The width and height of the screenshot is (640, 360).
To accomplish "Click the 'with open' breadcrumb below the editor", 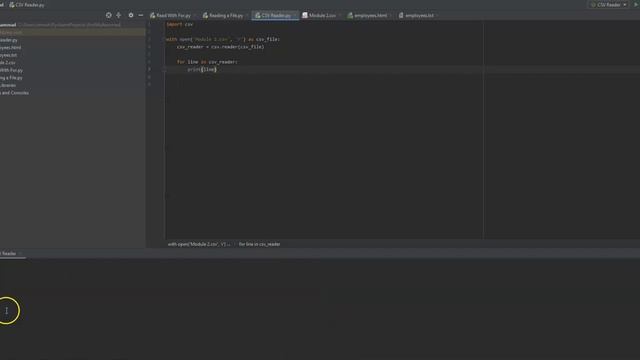I will click(x=199, y=244).
